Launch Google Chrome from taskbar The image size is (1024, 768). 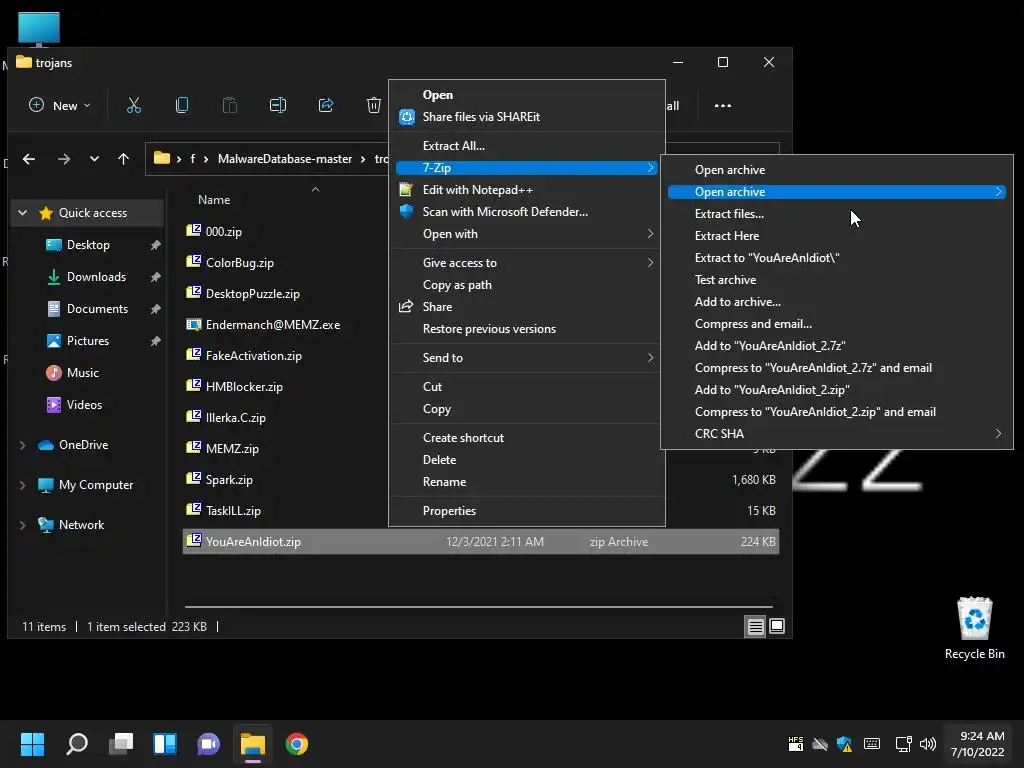click(296, 744)
